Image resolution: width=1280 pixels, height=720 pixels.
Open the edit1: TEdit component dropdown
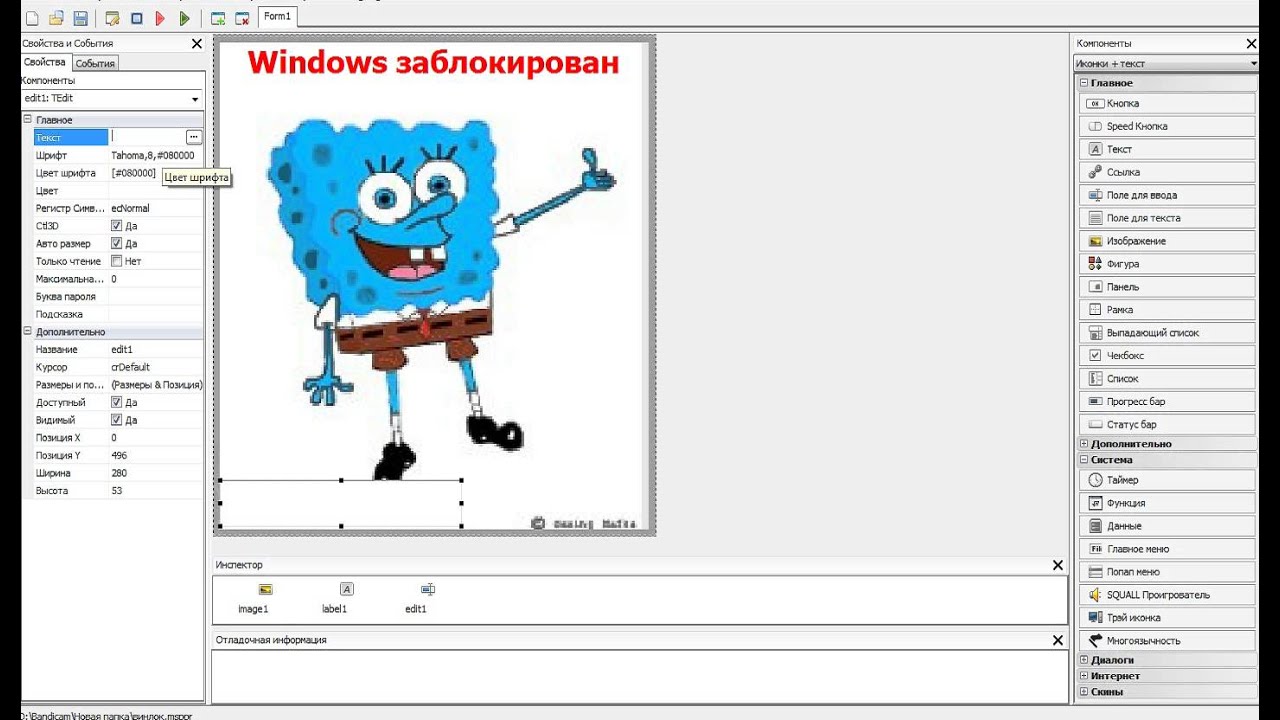[x=195, y=99]
